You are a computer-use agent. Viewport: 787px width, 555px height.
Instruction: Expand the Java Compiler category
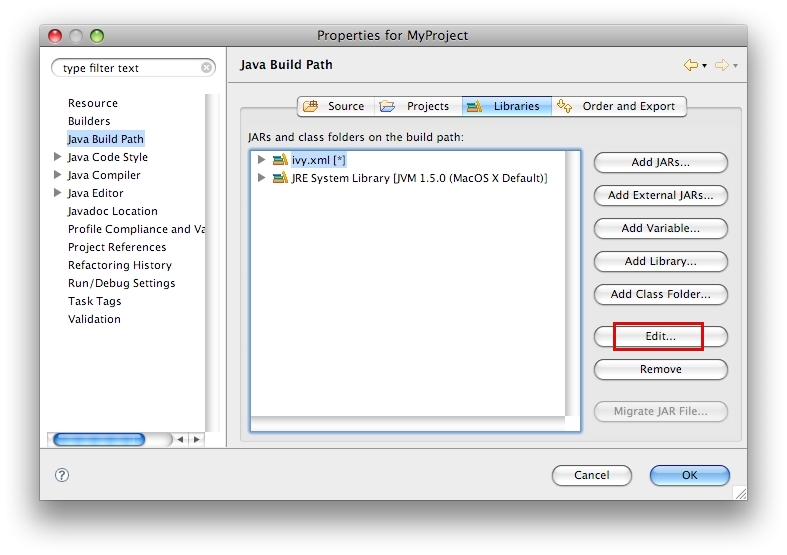click(58, 175)
